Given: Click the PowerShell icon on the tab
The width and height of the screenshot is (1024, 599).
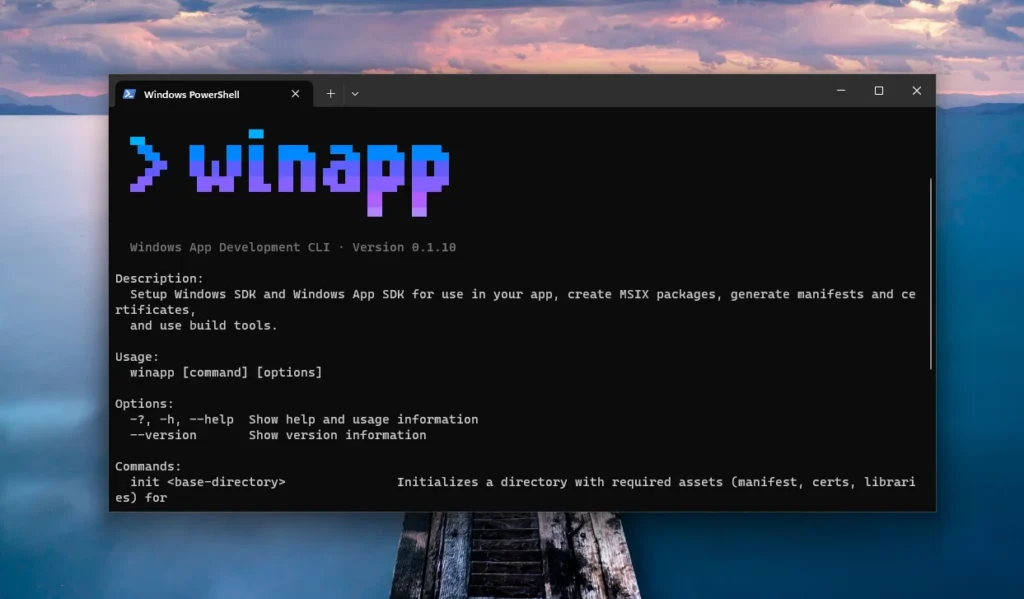Looking at the screenshot, I should coord(131,93).
